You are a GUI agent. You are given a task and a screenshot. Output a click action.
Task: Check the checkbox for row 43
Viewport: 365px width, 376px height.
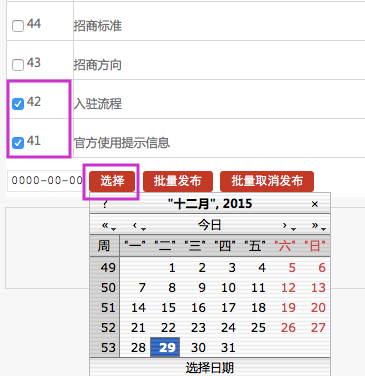coord(18,65)
